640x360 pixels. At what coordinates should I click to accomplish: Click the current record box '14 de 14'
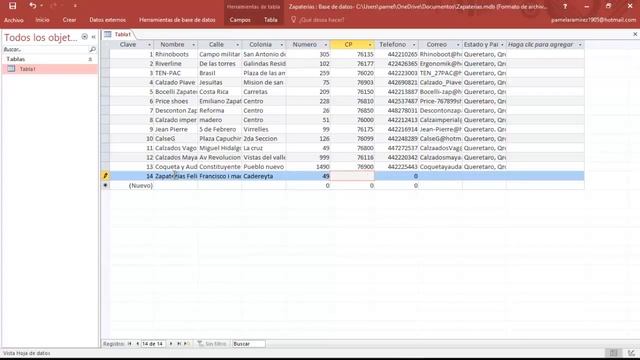tap(153, 344)
